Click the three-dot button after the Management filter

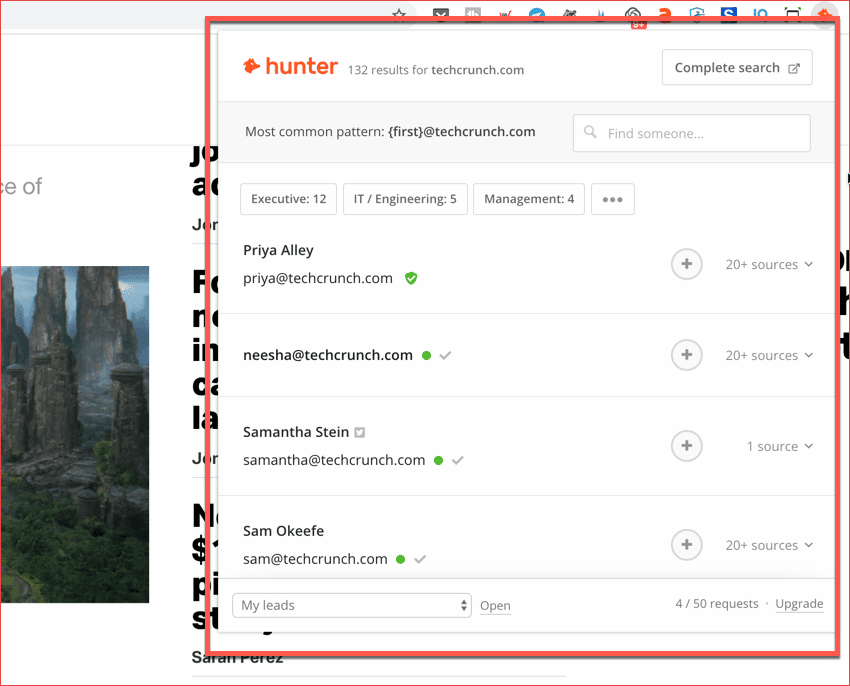click(613, 199)
